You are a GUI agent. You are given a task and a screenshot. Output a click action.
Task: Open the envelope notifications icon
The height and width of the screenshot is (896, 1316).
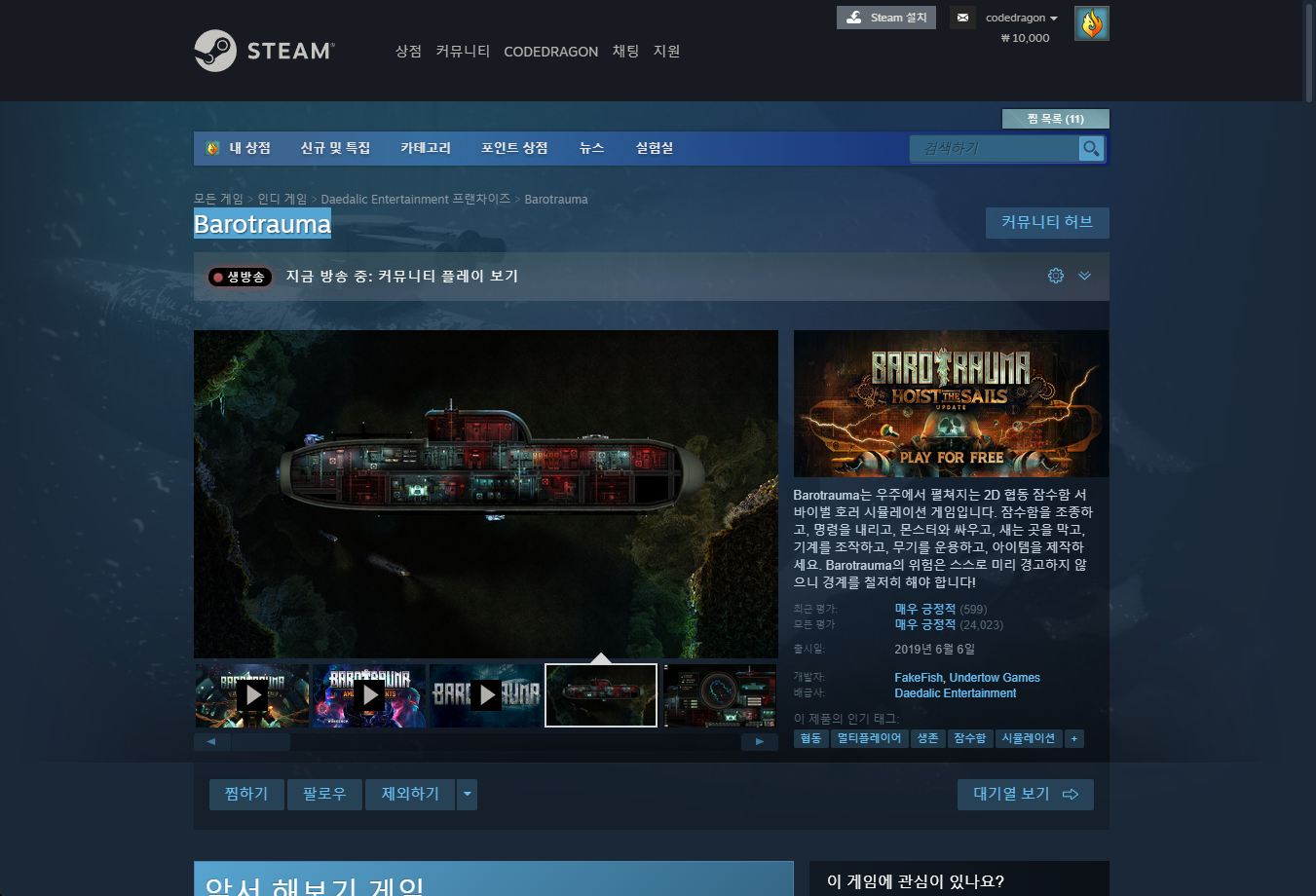point(962,18)
